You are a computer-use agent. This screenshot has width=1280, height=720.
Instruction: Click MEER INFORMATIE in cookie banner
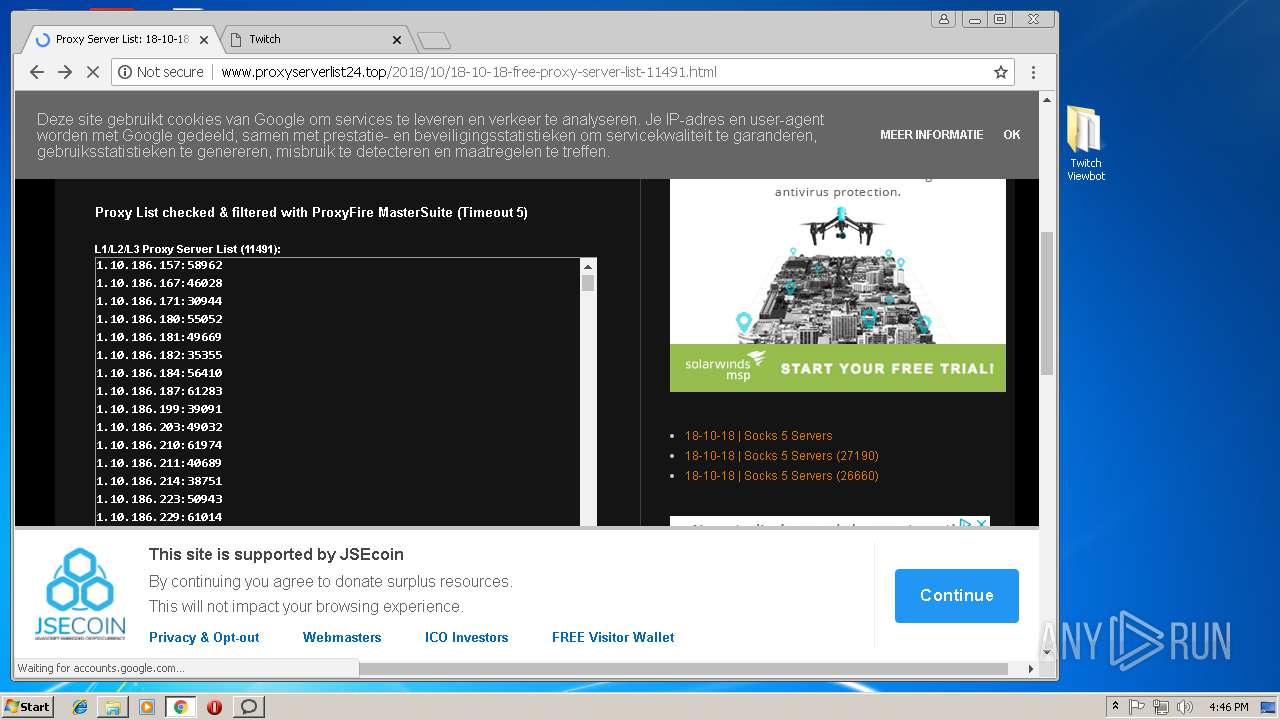(931, 134)
